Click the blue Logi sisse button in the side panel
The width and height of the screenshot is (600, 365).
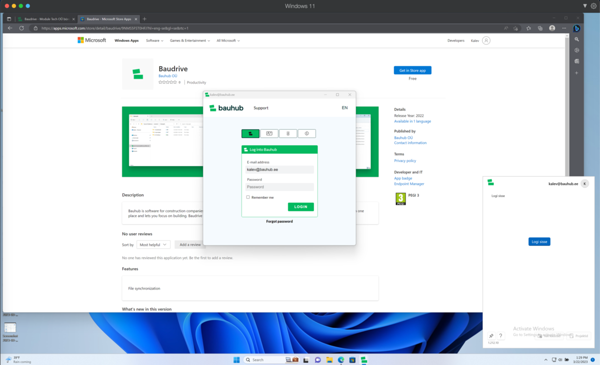coord(539,241)
